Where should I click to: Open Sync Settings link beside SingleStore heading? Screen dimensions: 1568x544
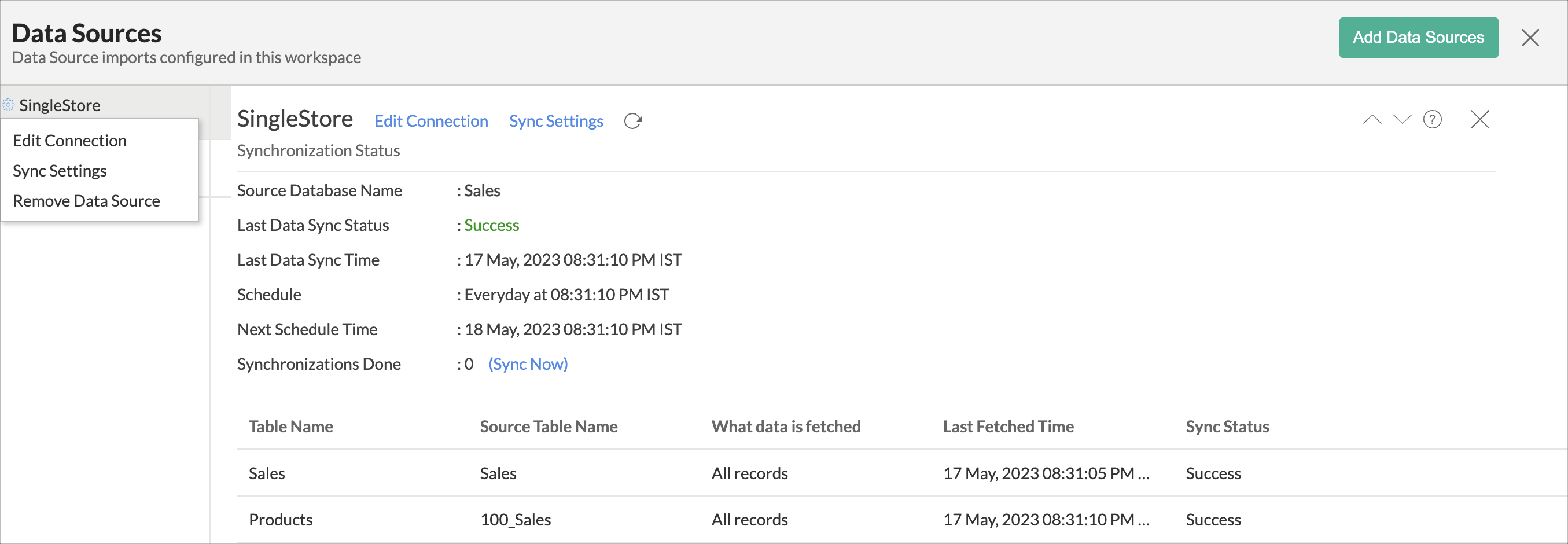pos(555,121)
